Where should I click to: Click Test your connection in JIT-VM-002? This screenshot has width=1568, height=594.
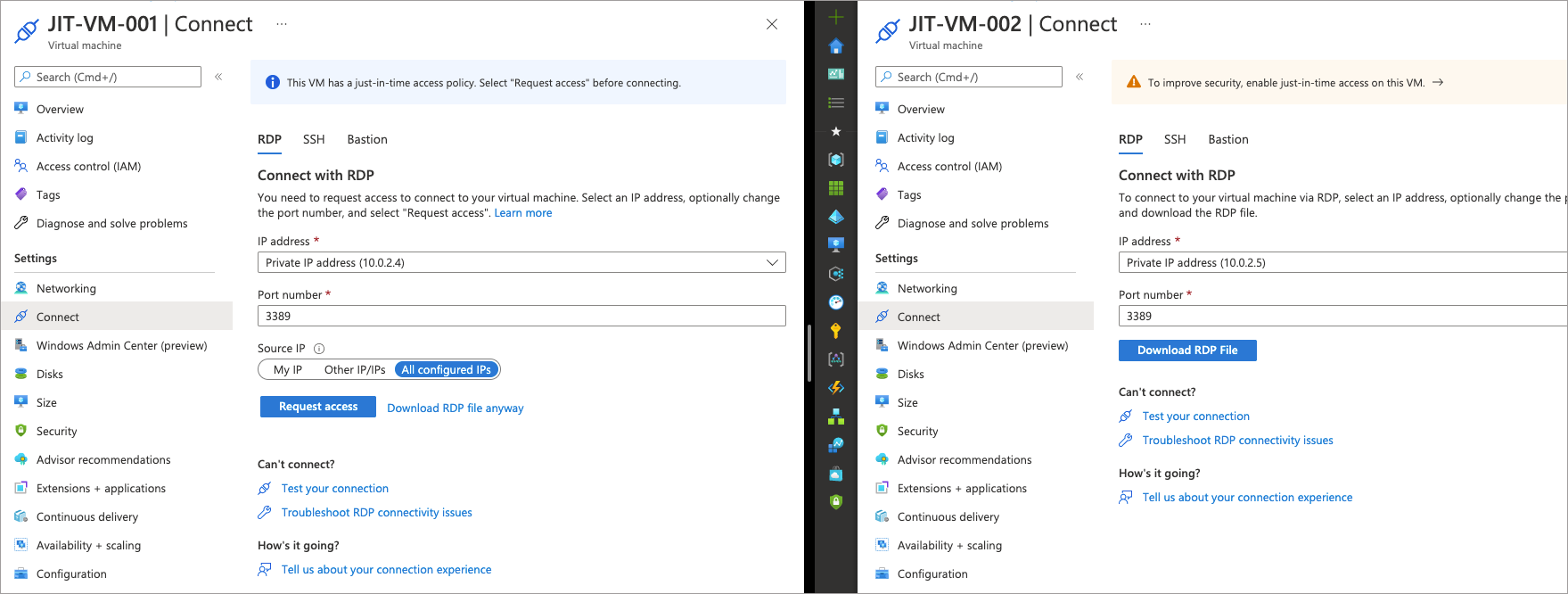pyautogui.click(x=1196, y=417)
